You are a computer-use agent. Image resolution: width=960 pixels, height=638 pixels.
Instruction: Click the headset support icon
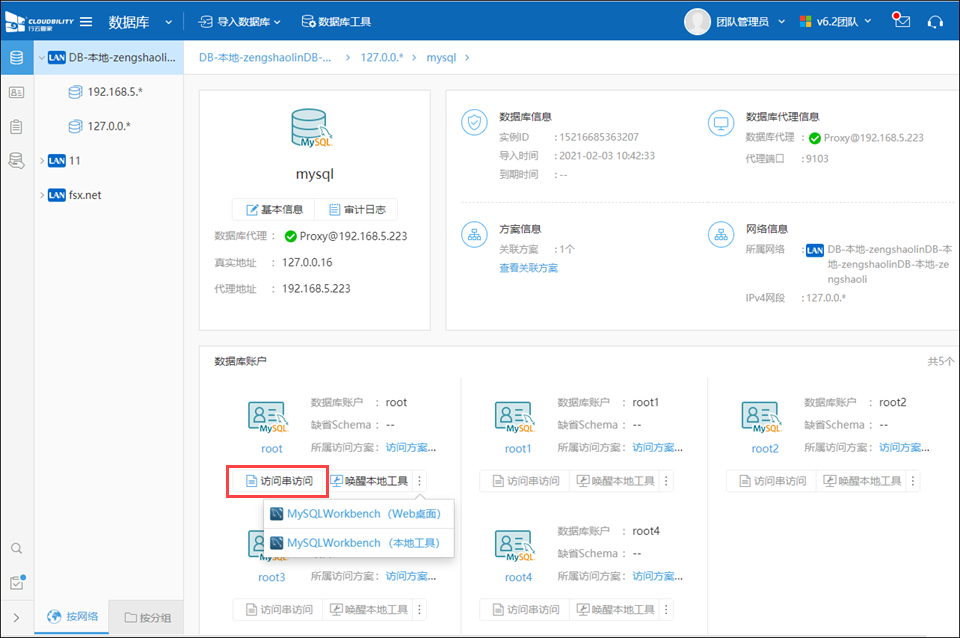coord(936,21)
